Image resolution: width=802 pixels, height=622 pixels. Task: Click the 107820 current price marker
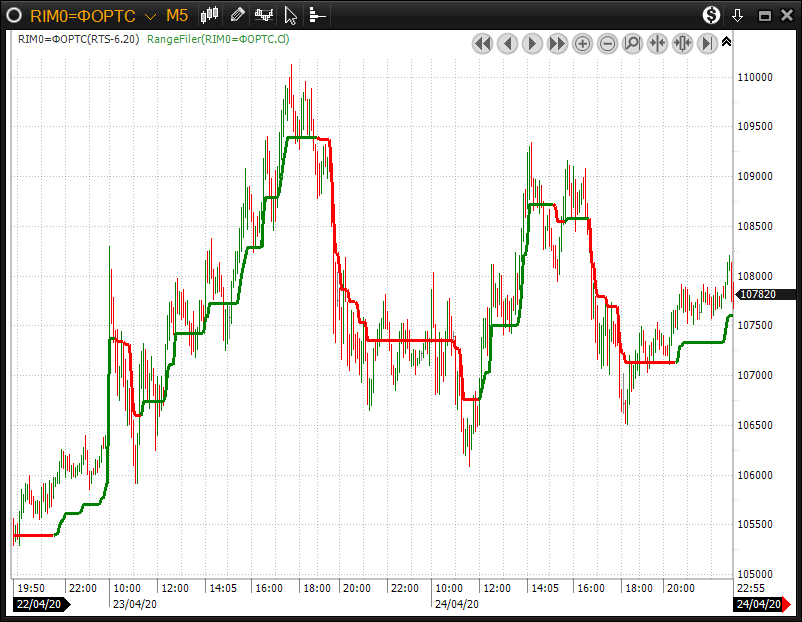click(x=756, y=294)
